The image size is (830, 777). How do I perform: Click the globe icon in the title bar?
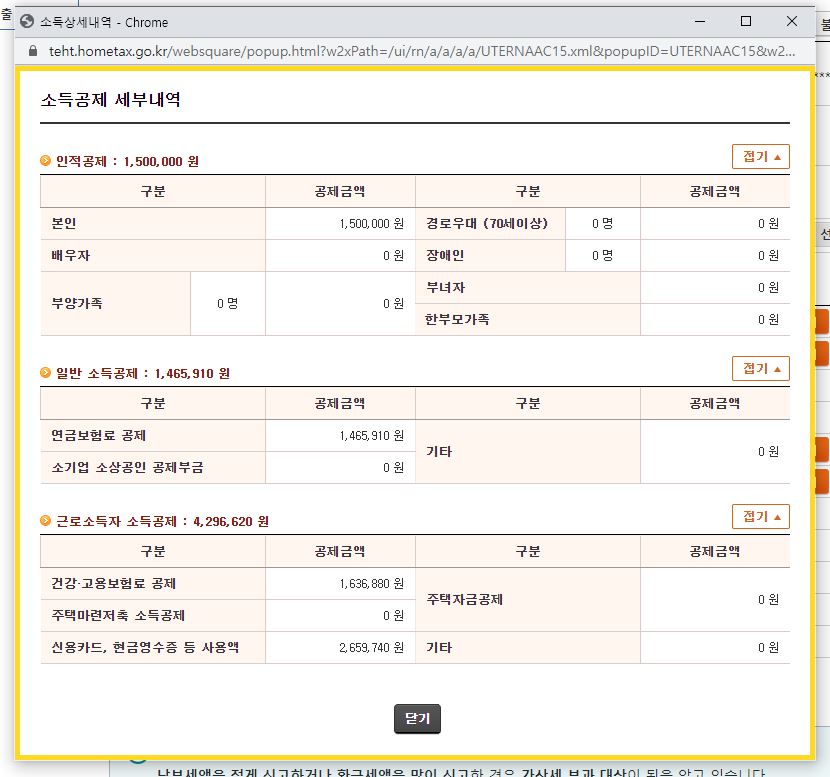click(x=27, y=21)
